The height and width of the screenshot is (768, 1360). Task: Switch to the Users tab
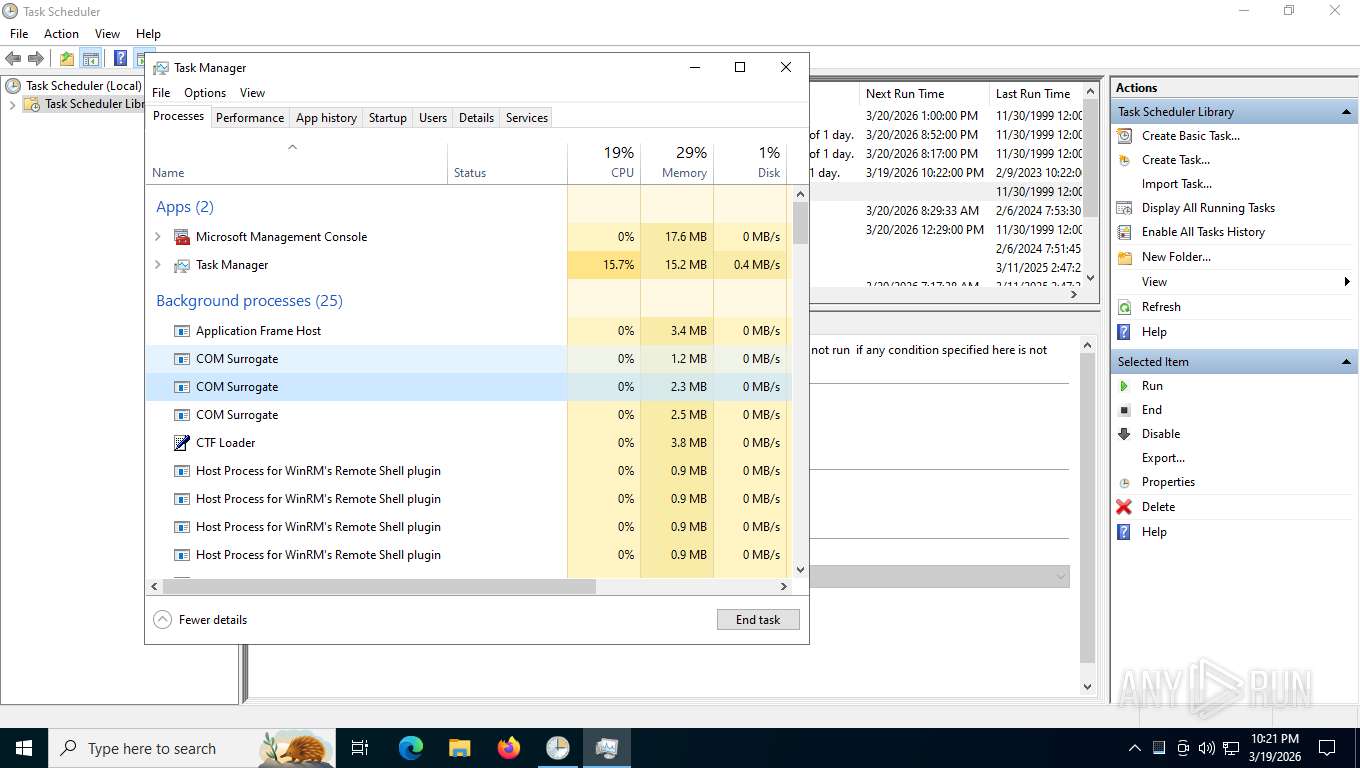(433, 118)
